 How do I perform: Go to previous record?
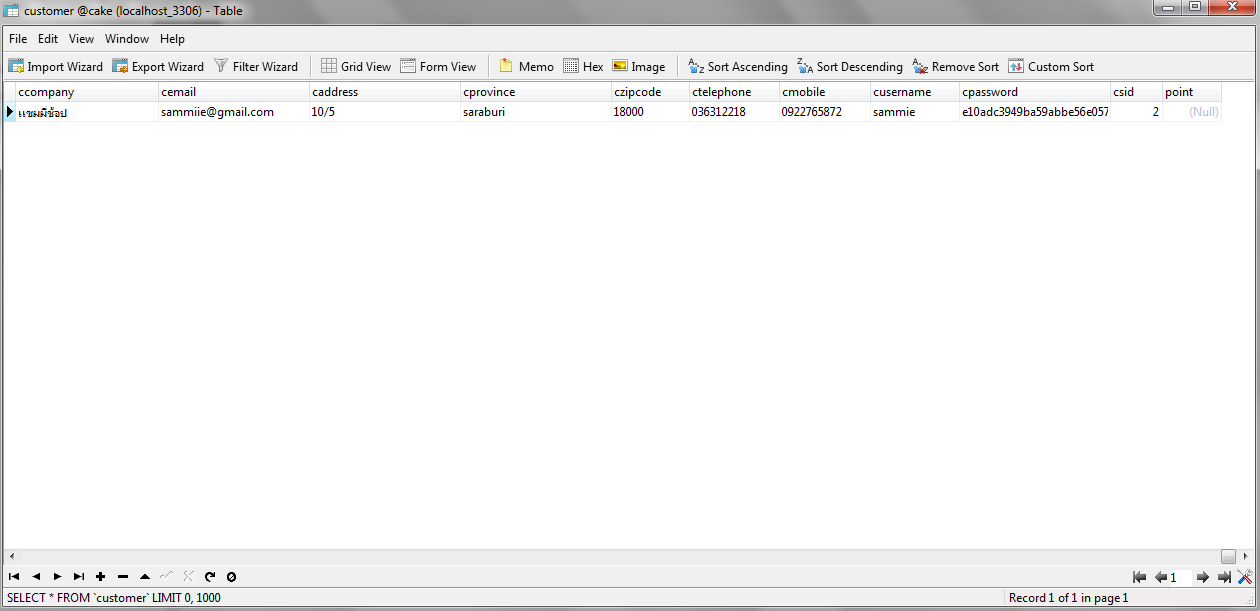[36, 577]
